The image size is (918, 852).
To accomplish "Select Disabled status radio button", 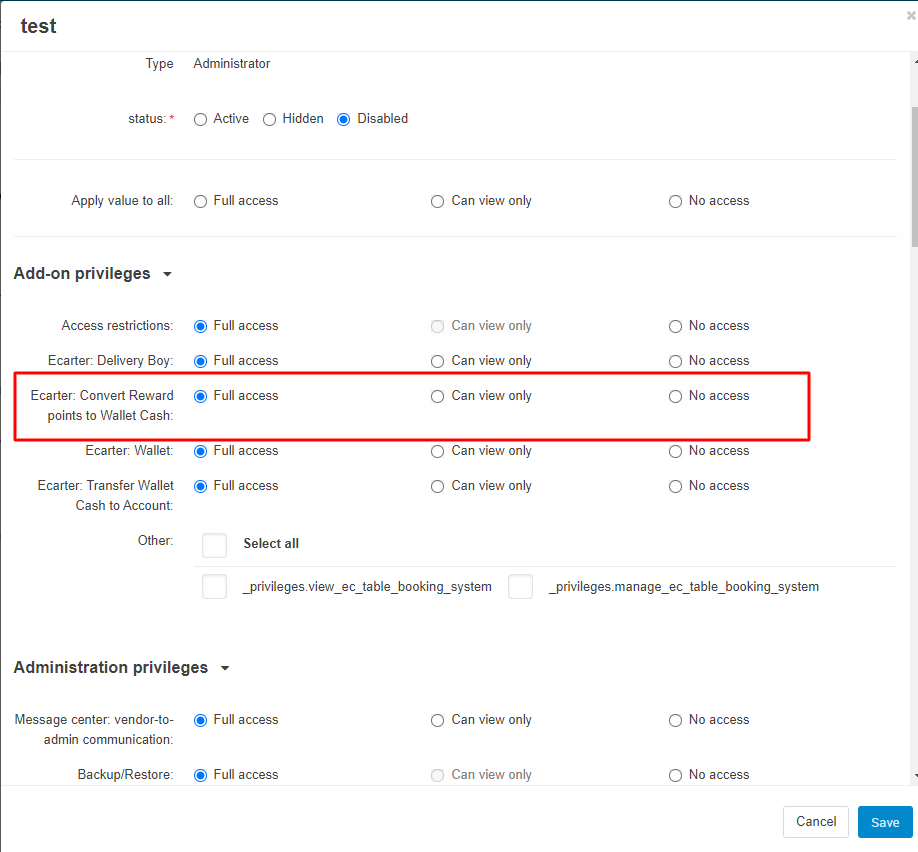I will (344, 119).
